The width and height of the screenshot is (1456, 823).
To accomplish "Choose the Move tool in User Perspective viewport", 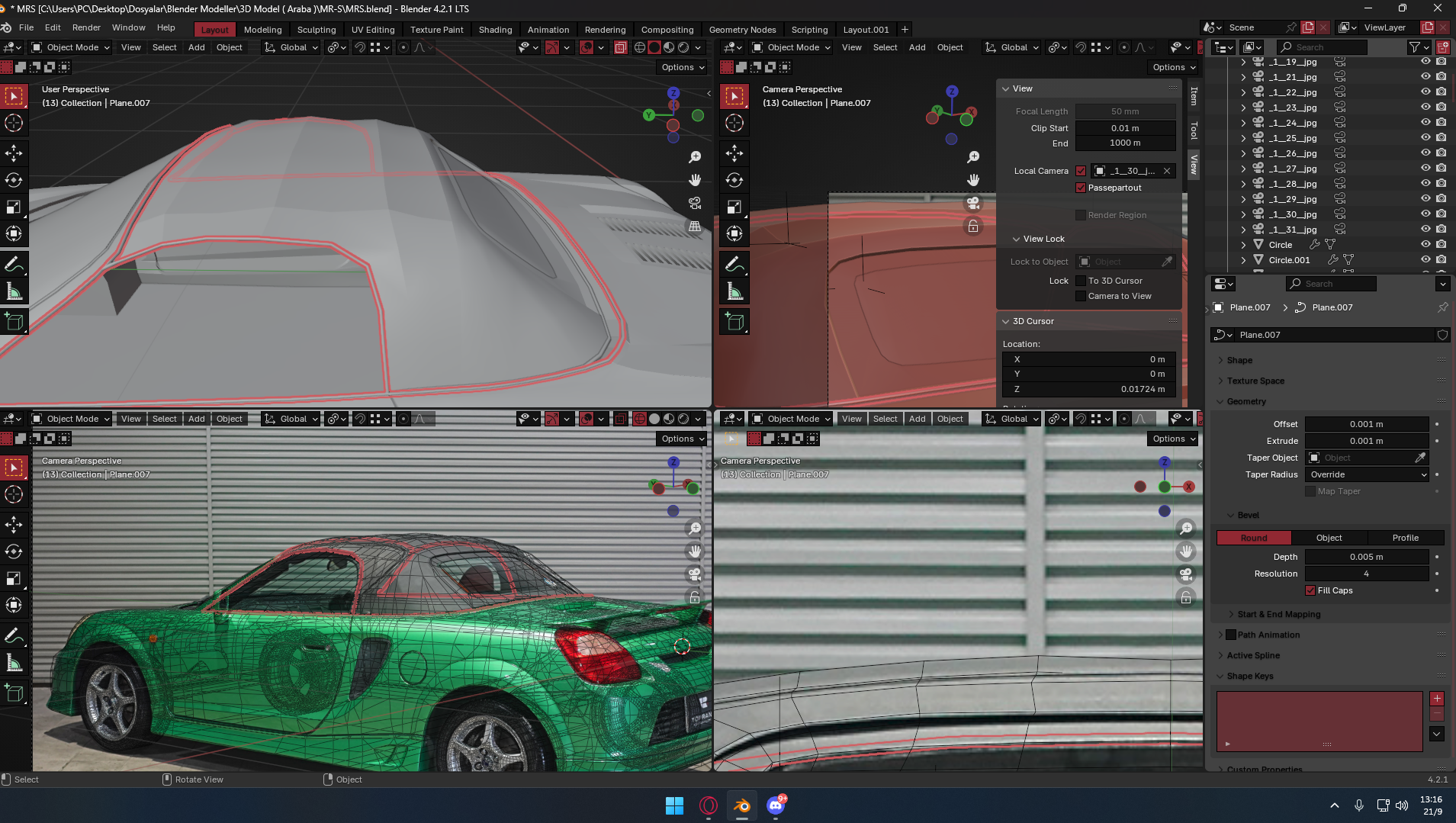I will [14, 153].
